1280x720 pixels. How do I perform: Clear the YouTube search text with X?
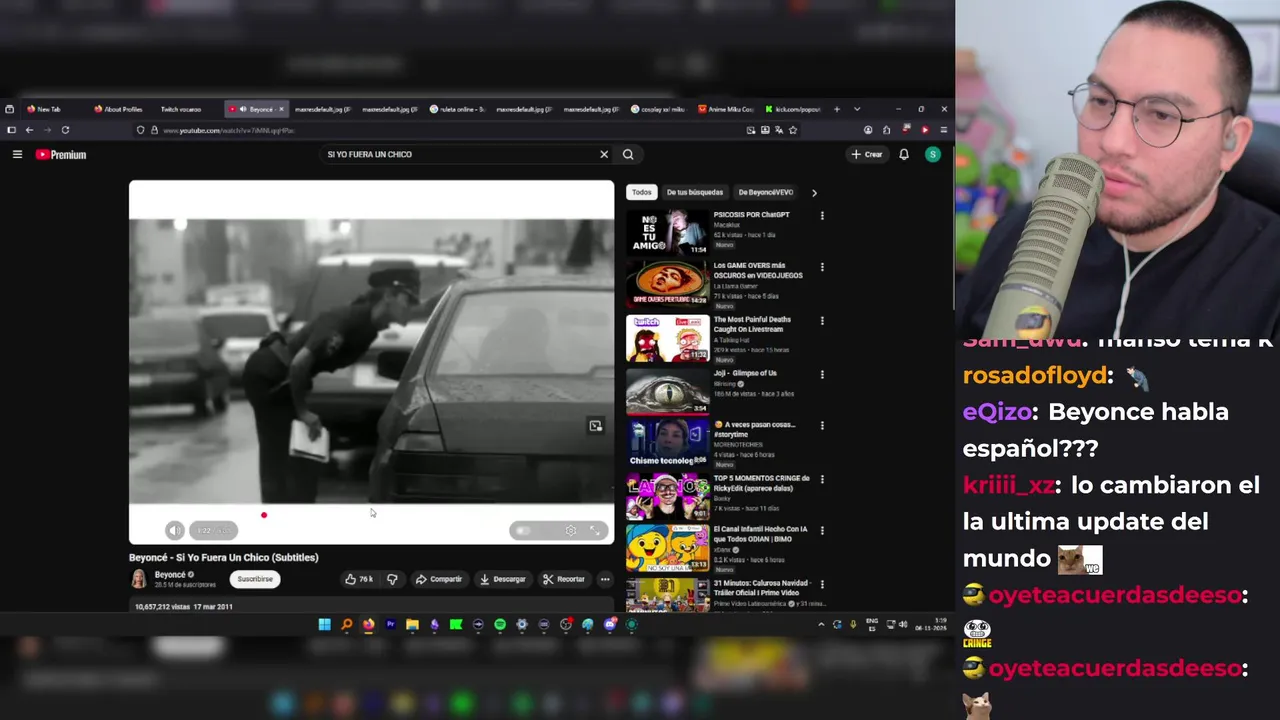coord(604,154)
